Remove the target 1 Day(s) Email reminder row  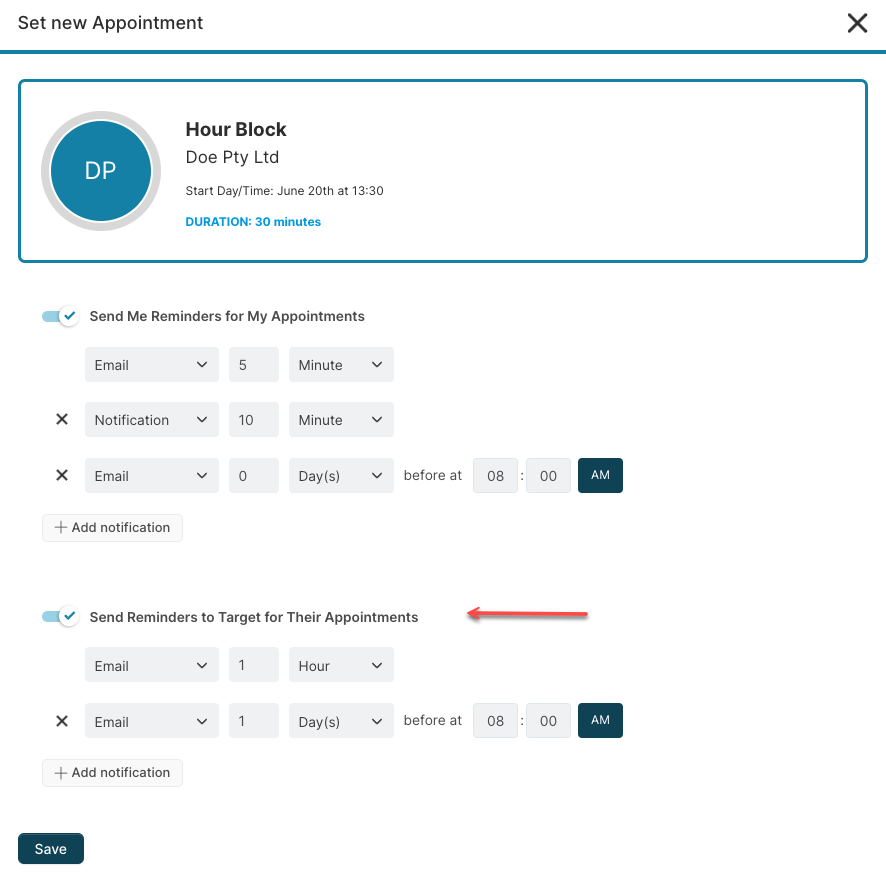[x=62, y=721]
